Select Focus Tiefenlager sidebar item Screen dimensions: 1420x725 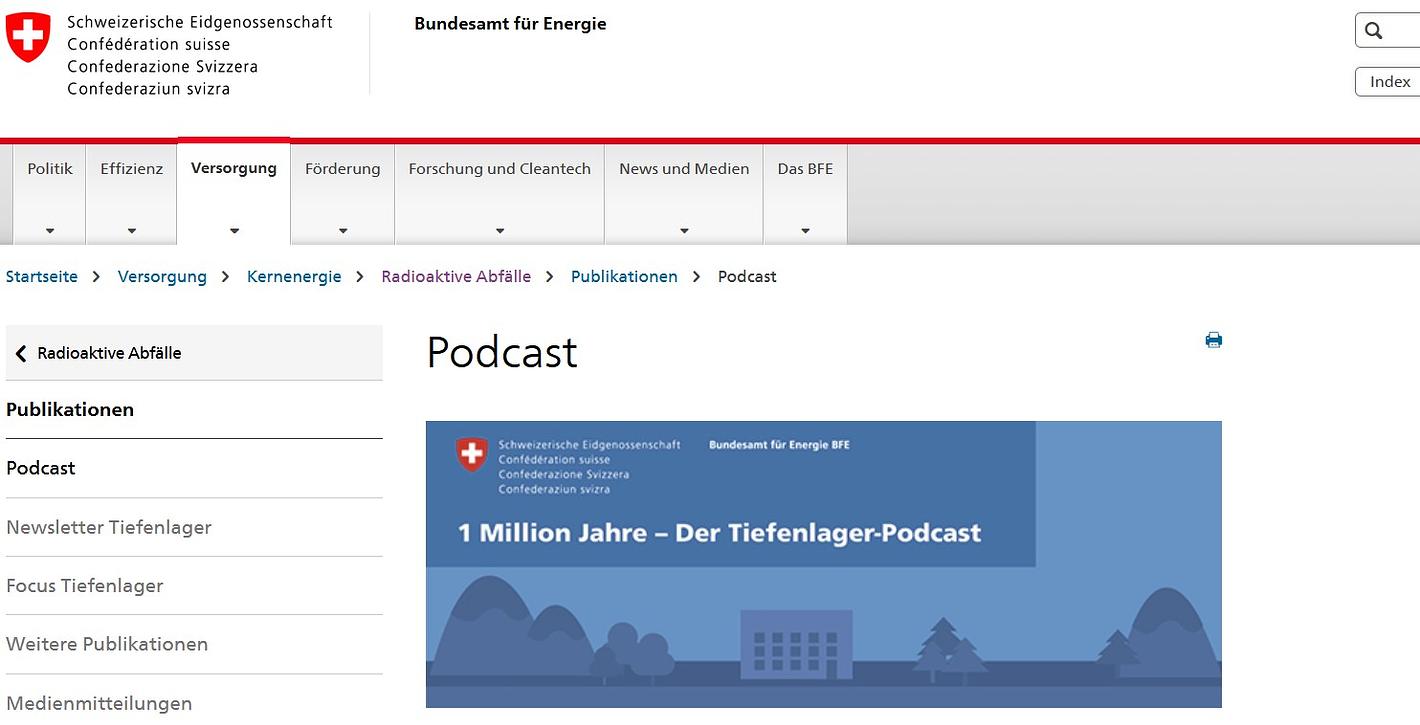tap(85, 586)
